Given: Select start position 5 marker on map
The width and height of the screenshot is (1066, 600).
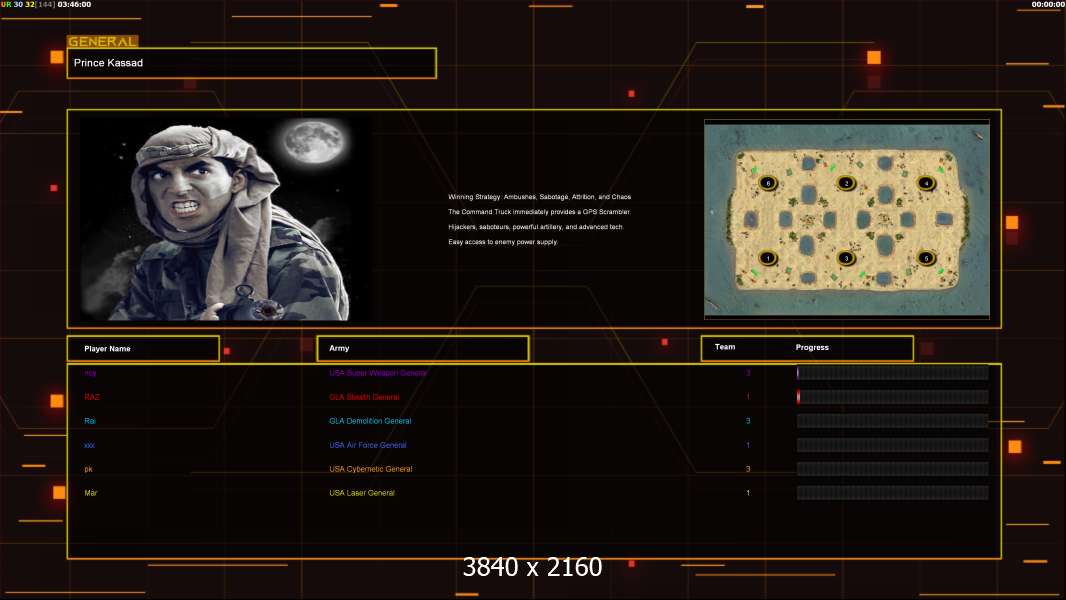Looking at the screenshot, I should 926,258.
